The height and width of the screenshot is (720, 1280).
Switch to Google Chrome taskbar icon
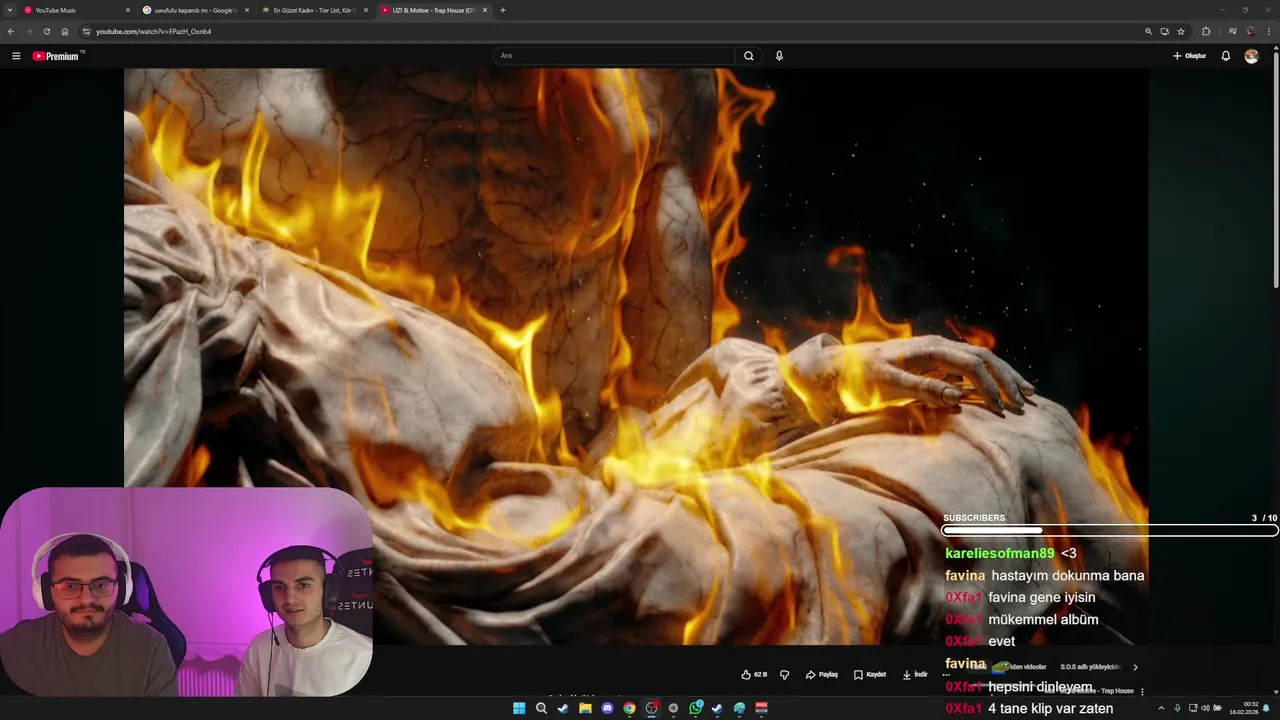(629, 708)
